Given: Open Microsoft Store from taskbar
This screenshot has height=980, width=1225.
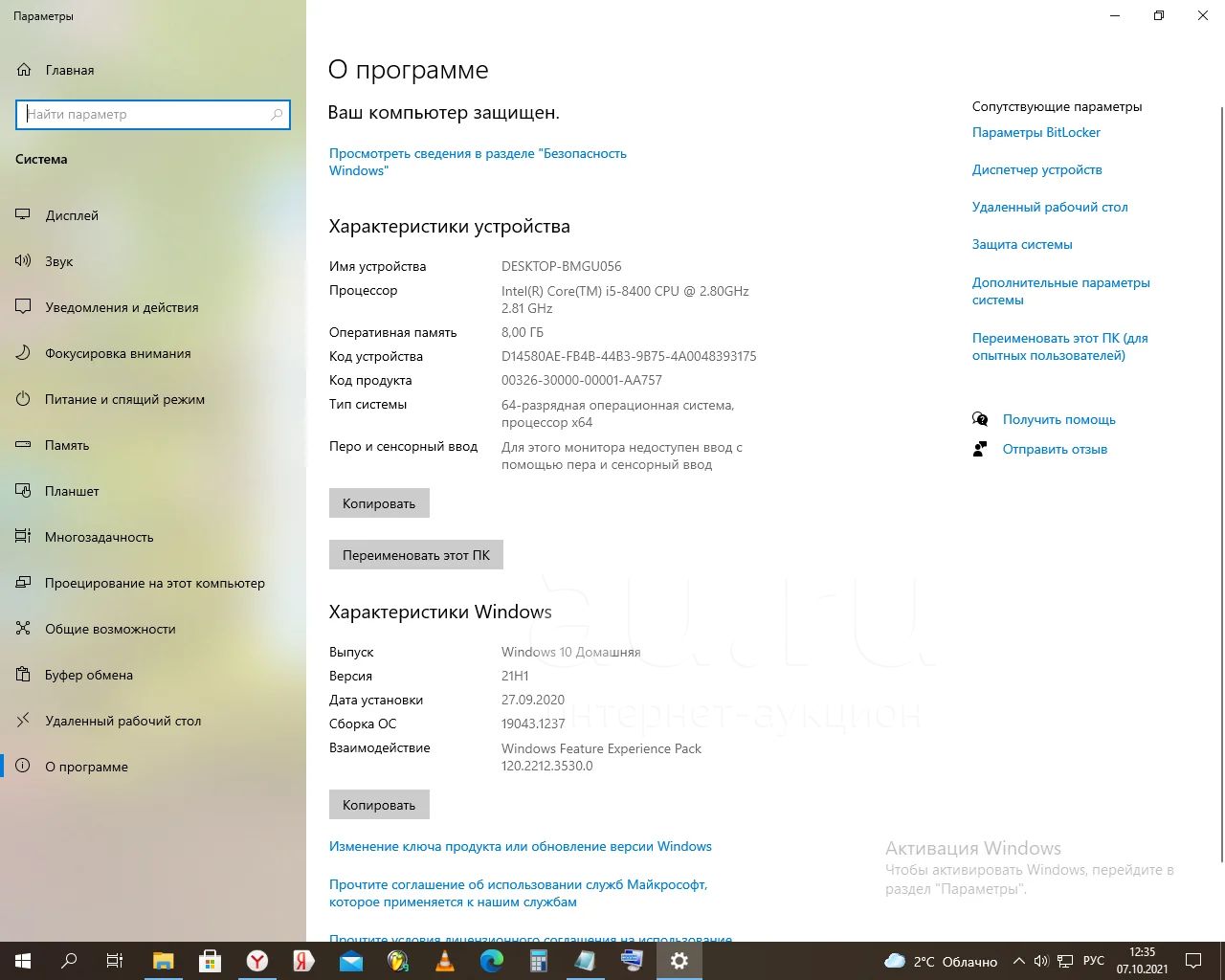Looking at the screenshot, I should click(211, 961).
